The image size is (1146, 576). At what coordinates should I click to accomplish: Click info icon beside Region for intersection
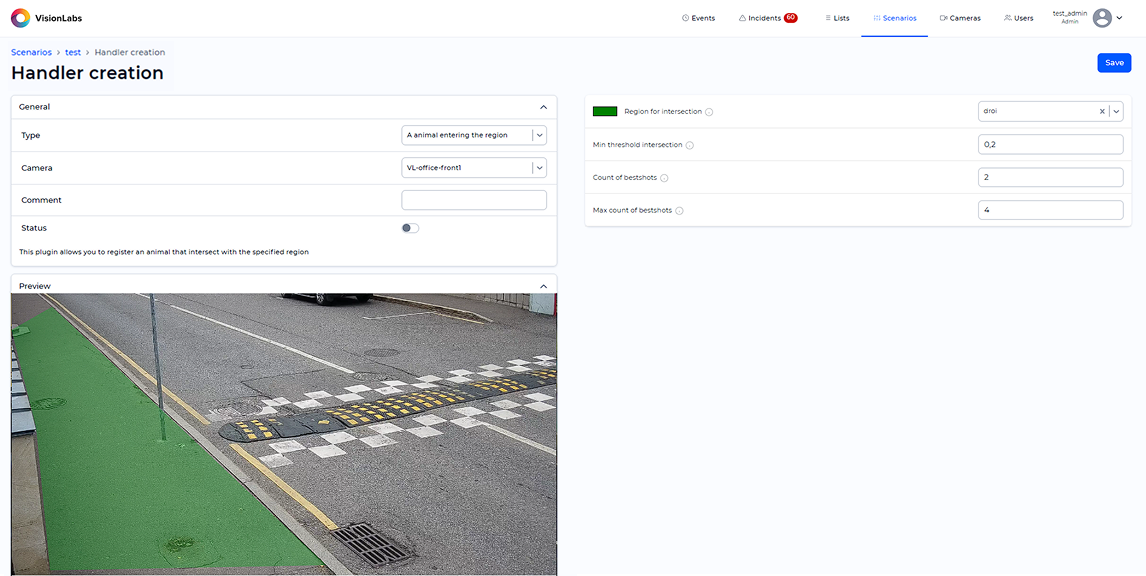[709, 112]
